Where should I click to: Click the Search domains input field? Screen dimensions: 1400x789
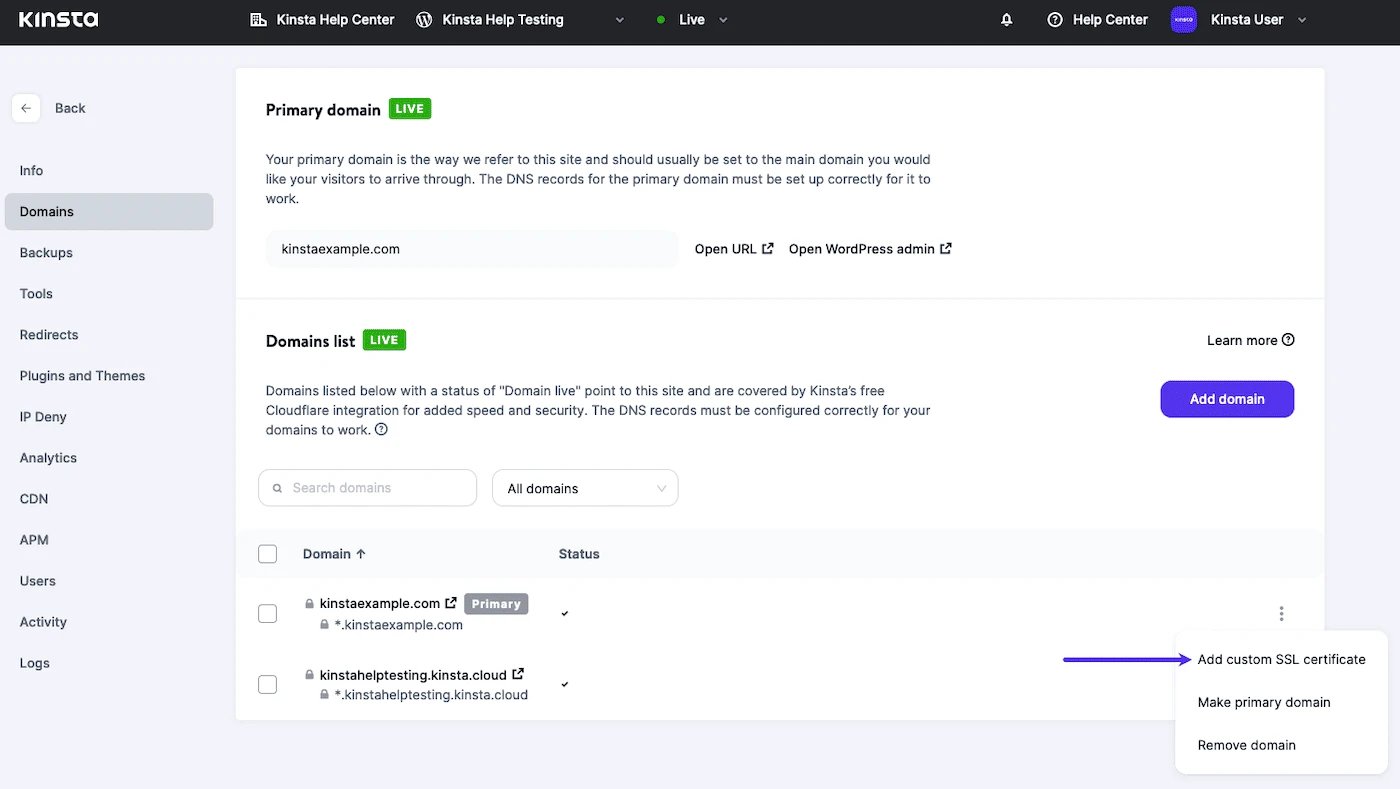coord(368,488)
